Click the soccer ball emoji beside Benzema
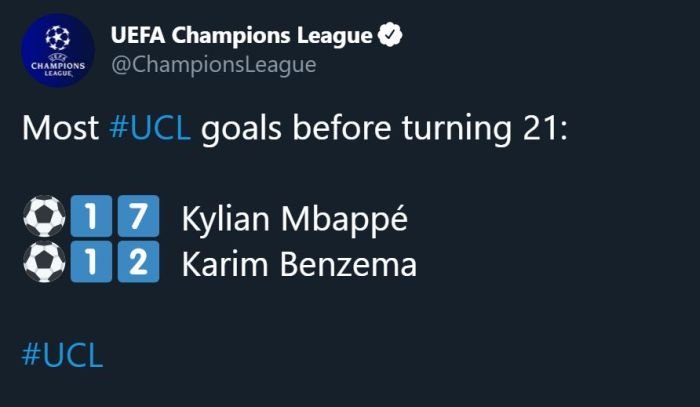The image size is (700, 407). 44,262
